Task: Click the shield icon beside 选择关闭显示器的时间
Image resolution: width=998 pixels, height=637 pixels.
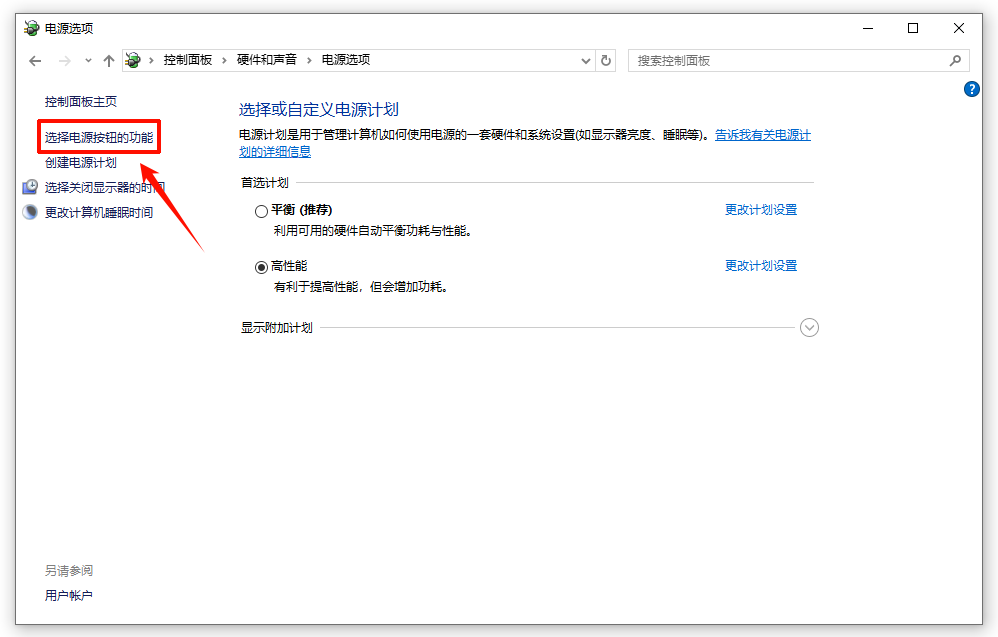Action: point(30,186)
